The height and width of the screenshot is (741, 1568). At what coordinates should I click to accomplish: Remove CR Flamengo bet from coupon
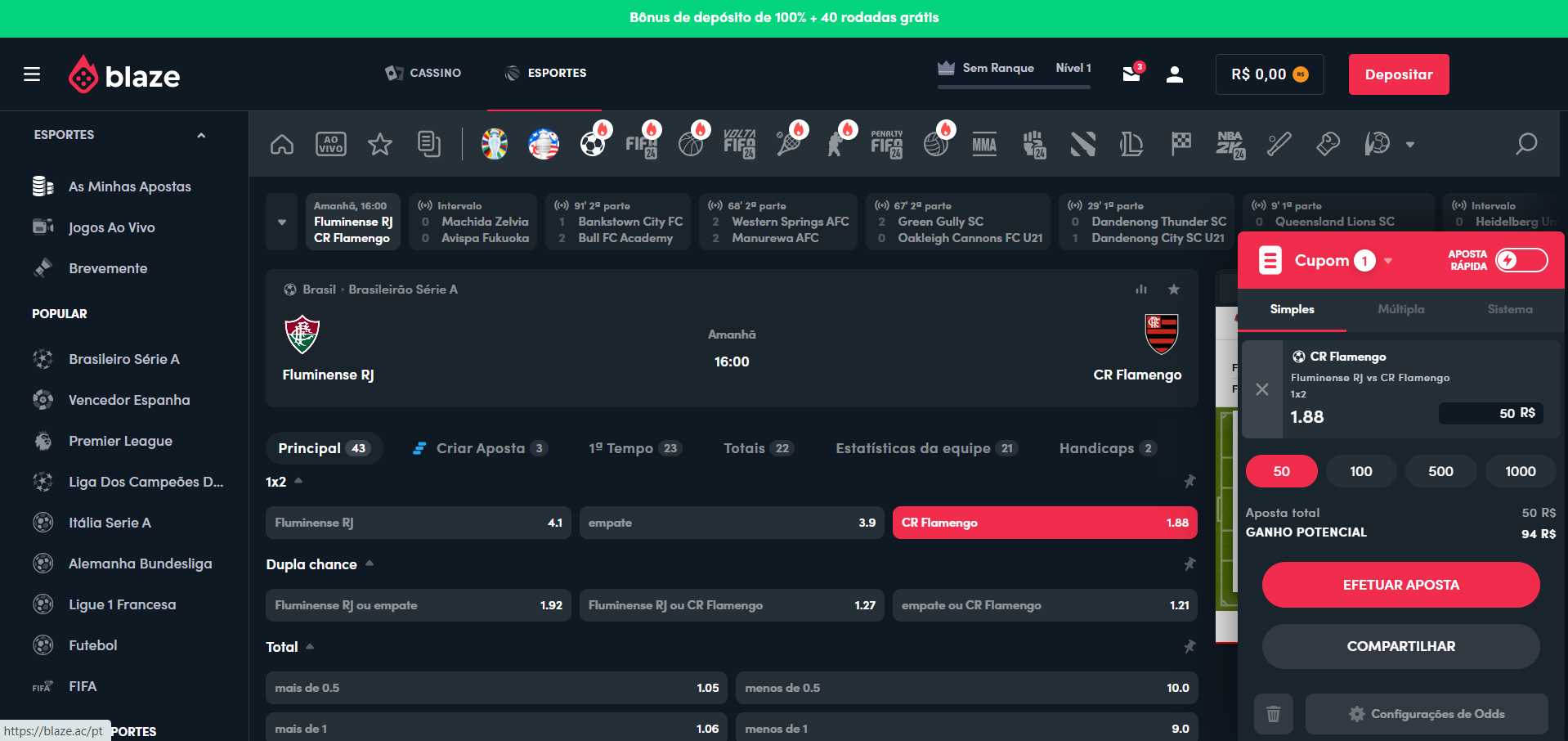tap(1262, 389)
